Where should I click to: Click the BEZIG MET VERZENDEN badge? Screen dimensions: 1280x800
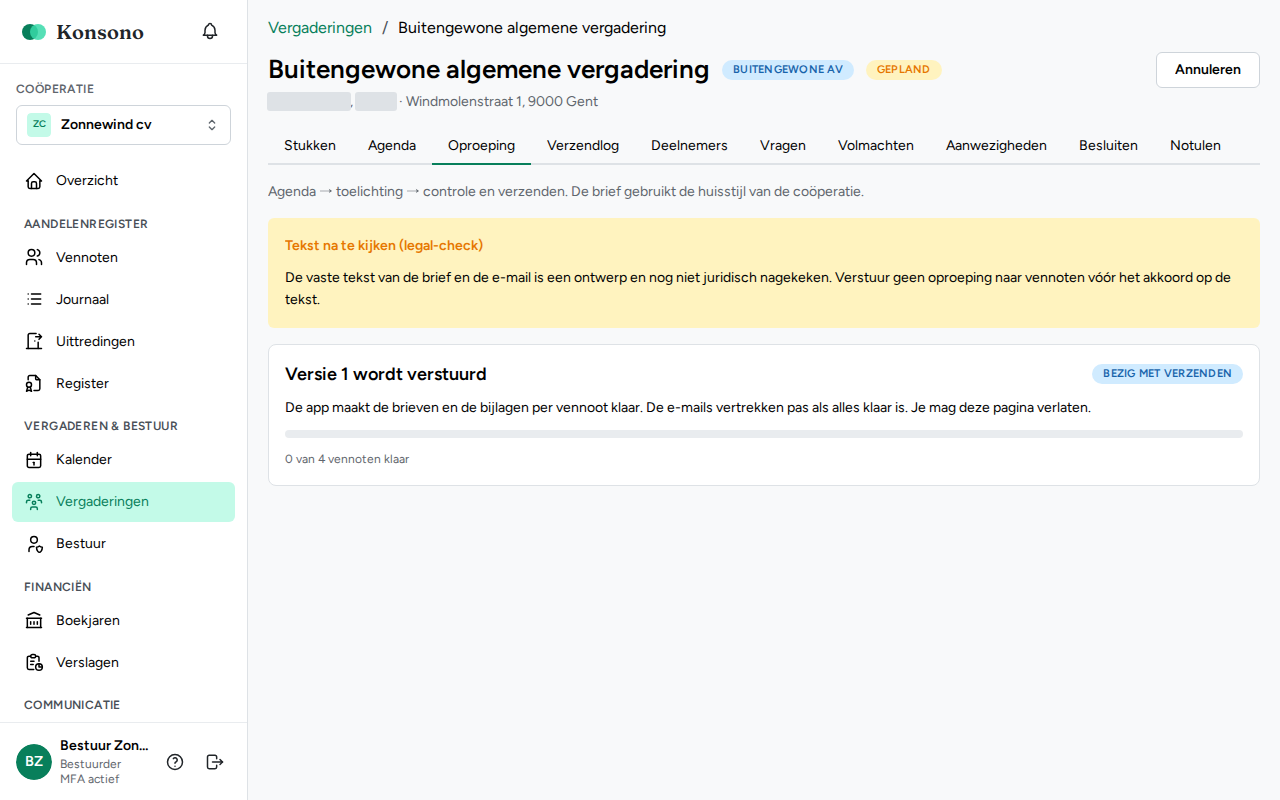pyautogui.click(x=1167, y=374)
